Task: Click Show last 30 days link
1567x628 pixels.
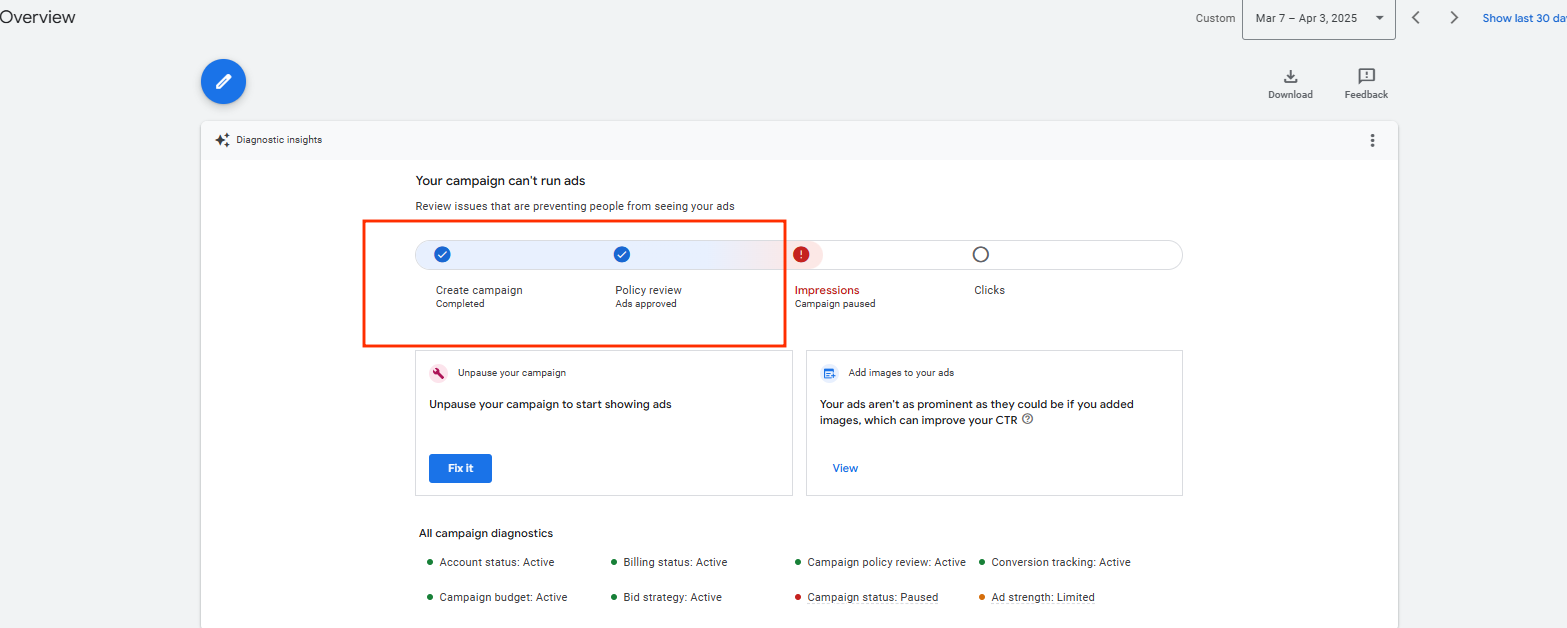Action: pos(1523,18)
